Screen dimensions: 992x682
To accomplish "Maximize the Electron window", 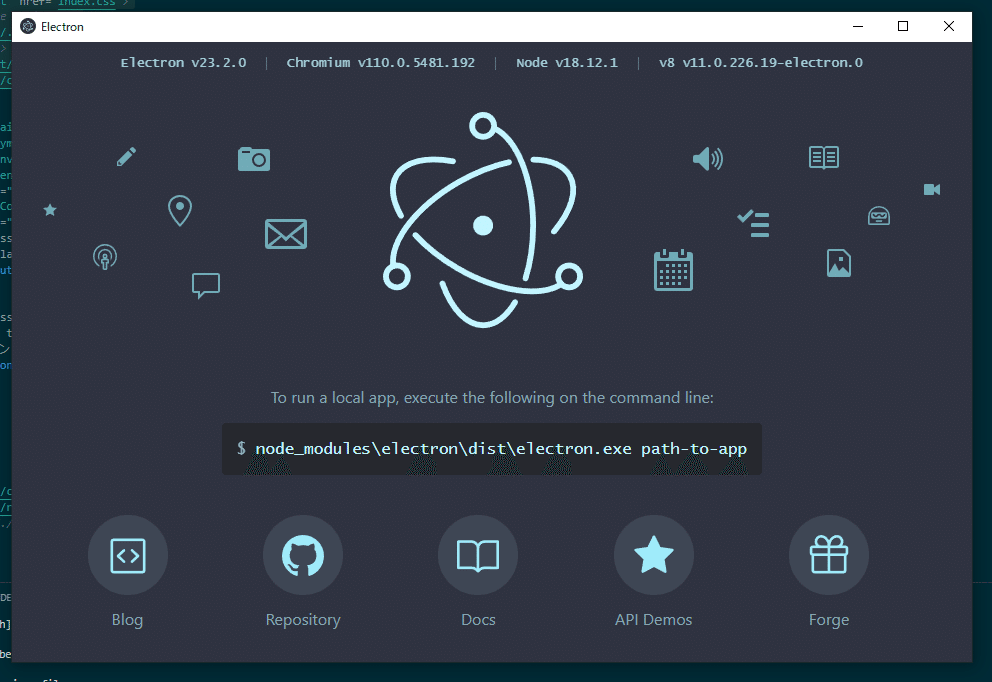I will 903,26.
